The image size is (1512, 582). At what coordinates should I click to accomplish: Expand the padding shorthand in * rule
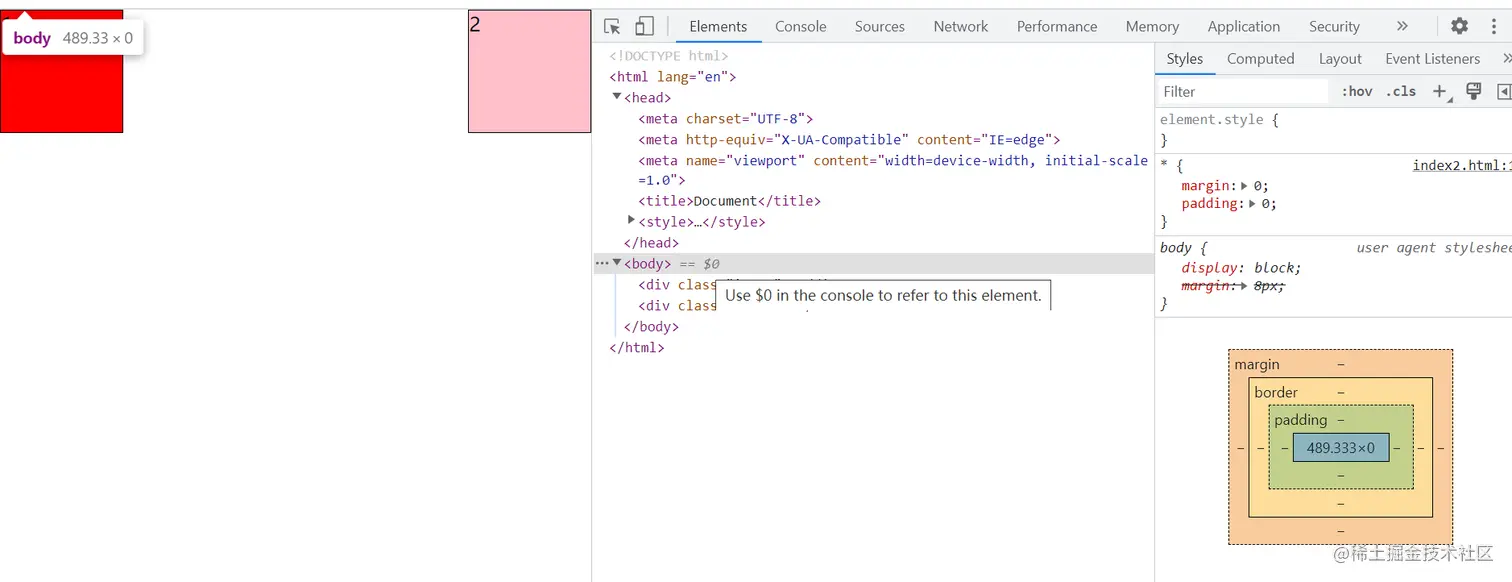[x=1253, y=203]
